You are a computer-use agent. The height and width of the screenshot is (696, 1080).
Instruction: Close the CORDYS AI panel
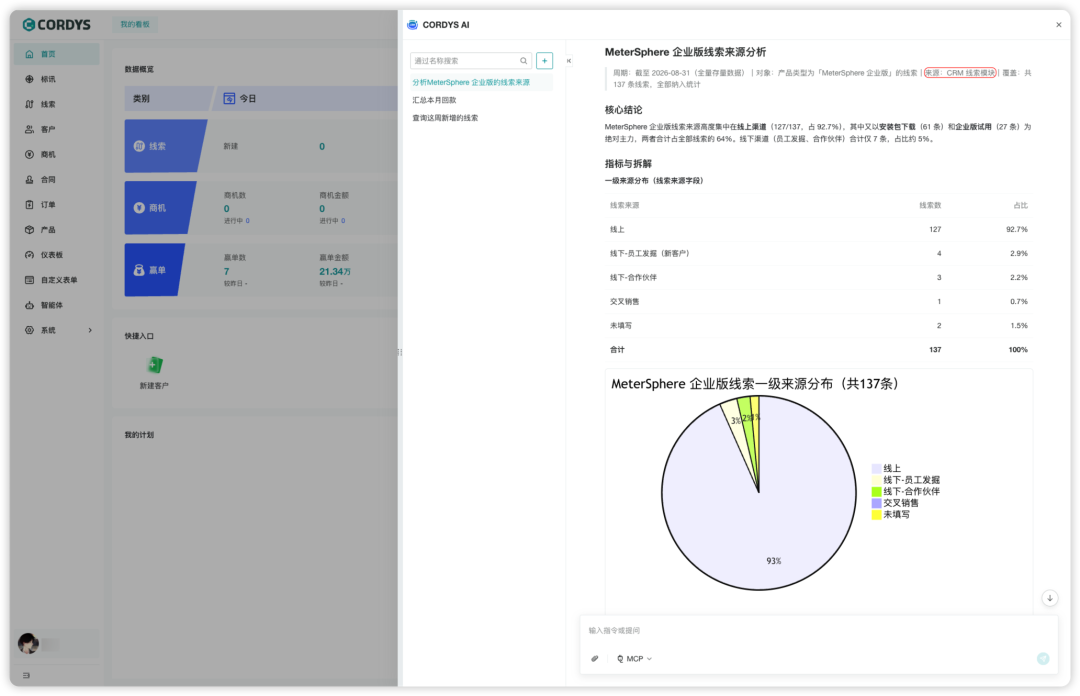click(1059, 25)
